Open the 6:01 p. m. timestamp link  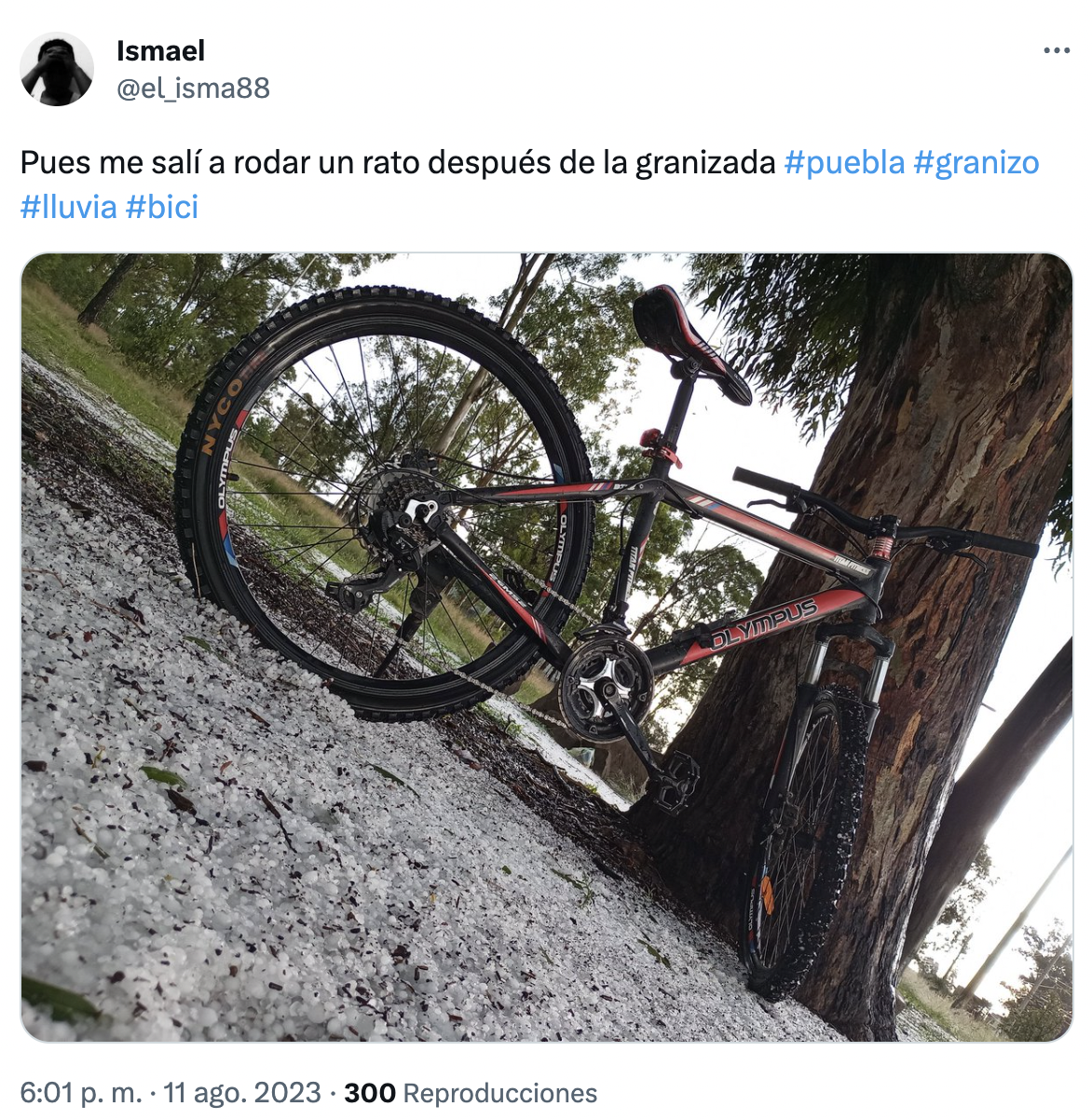pyautogui.click(x=81, y=1093)
